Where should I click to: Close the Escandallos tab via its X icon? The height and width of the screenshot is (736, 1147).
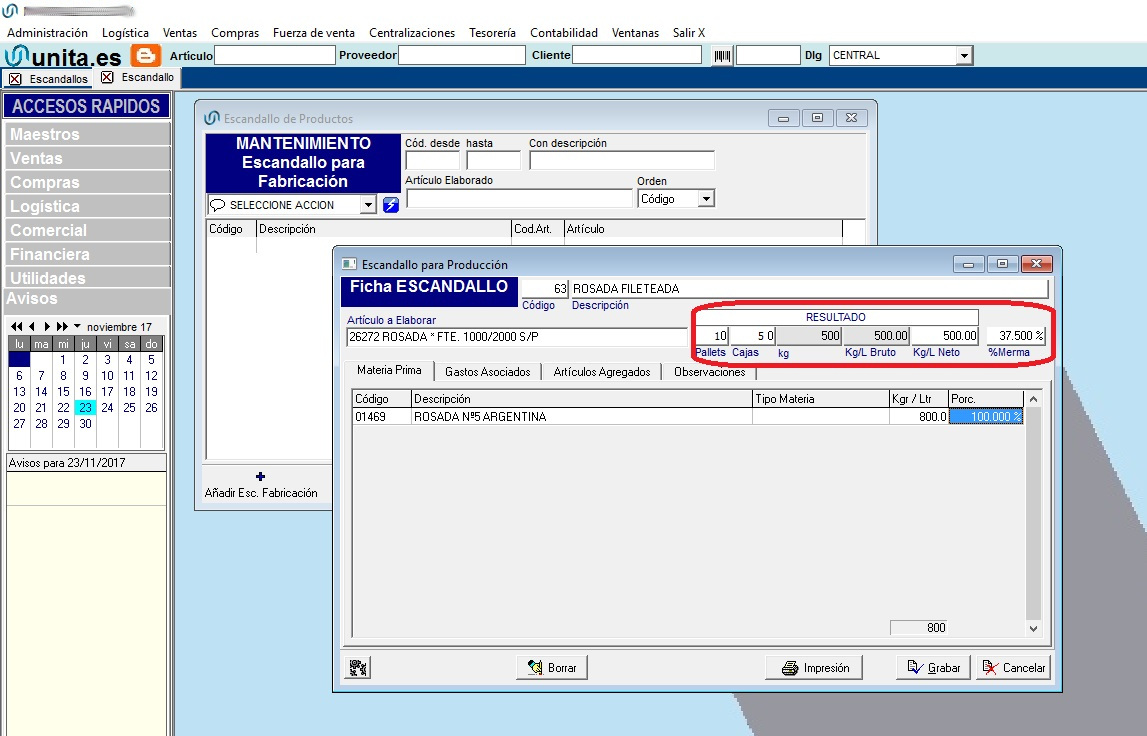tap(15, 78)
